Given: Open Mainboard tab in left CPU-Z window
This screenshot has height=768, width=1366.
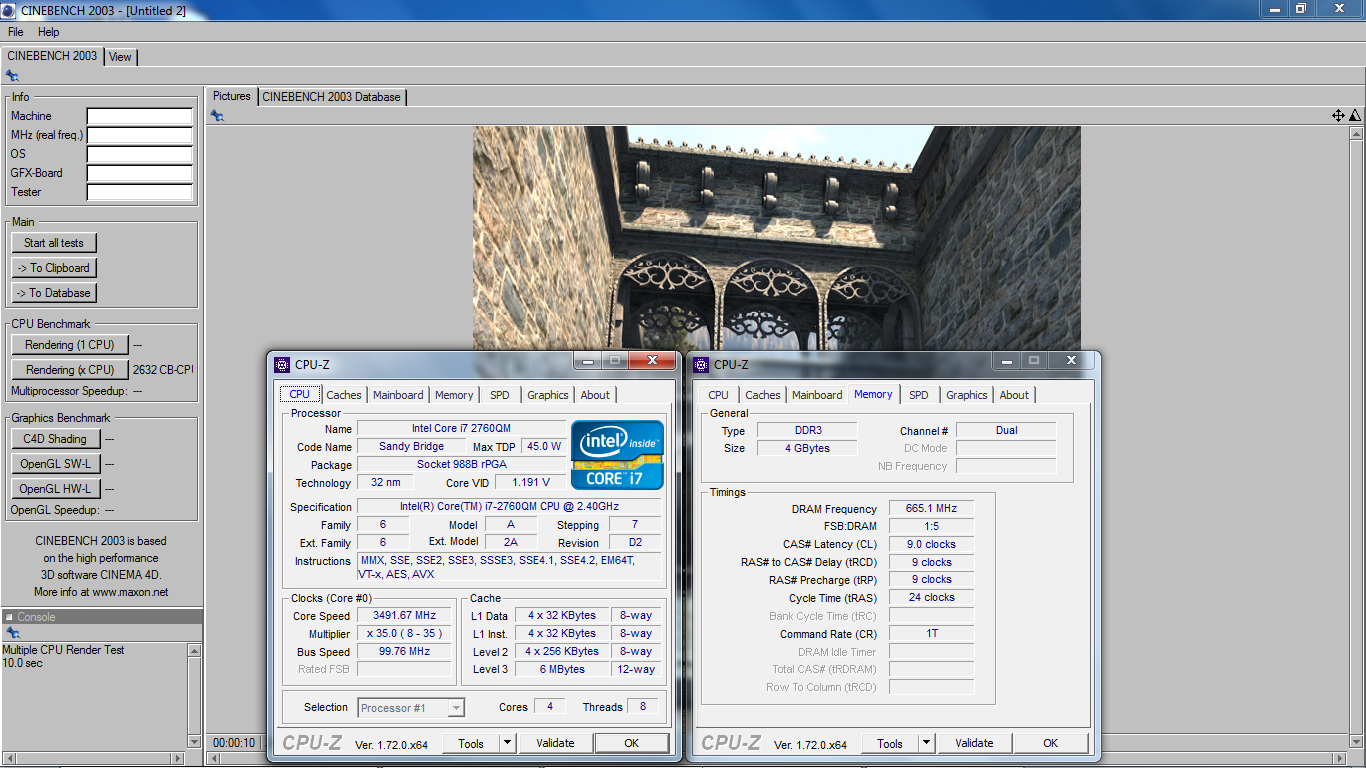Looking at the screenshot, I should click(x=398, y=395).
